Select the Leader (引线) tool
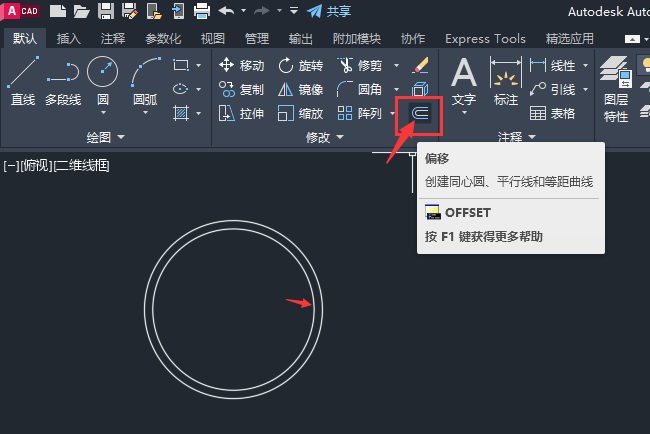 (x=553, y=89)
